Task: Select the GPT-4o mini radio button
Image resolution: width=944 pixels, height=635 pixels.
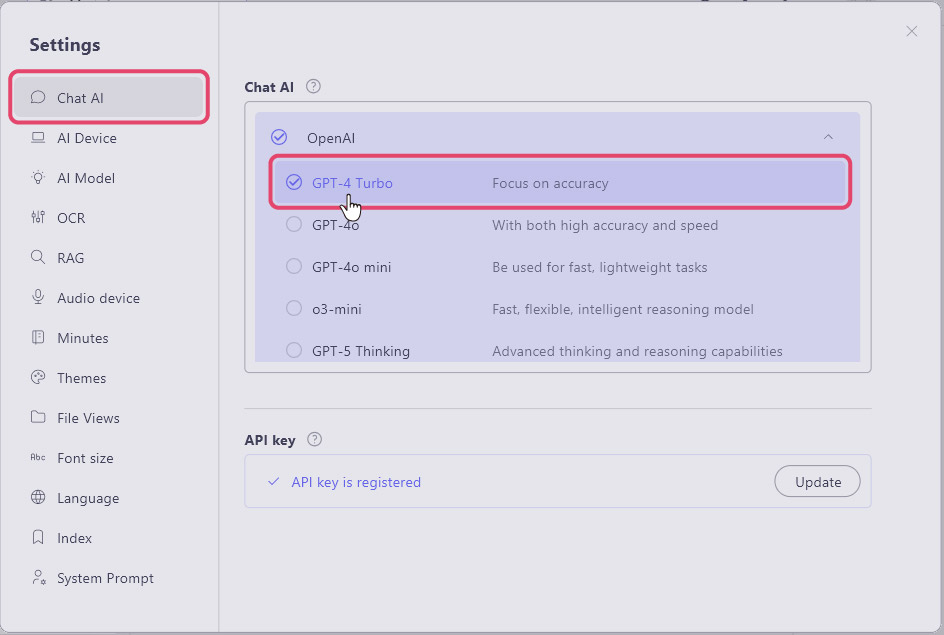Action: [x=294, y=267]
